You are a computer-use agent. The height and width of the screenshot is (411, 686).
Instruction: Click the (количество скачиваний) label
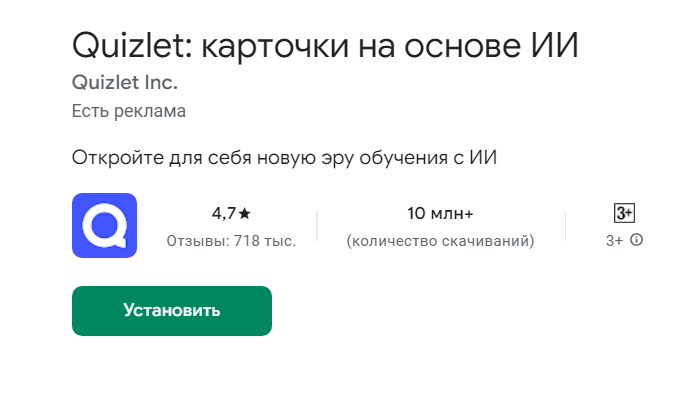pos(440,241)
